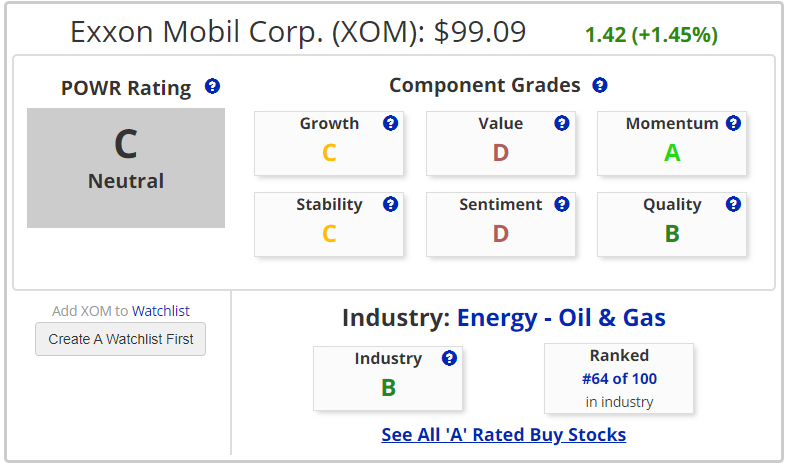This screenshot has width=786, height=469.
Task: Open the Industry grade help icon
Action: [449, 358]
